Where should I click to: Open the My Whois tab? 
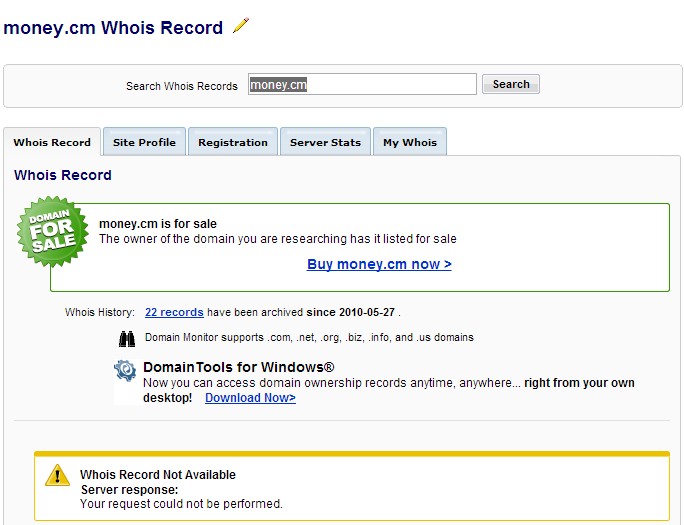click(x=410, y=142)
